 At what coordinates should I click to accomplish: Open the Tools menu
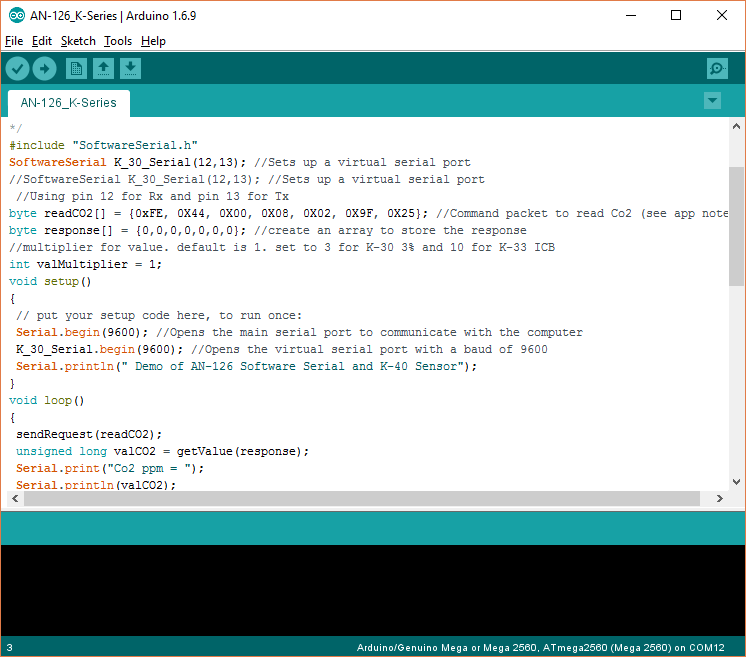click(118, 41)
